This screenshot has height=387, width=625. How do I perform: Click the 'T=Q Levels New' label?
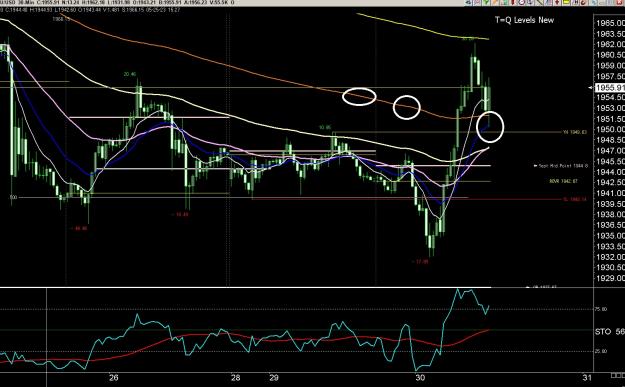click(x=524, y=20)
